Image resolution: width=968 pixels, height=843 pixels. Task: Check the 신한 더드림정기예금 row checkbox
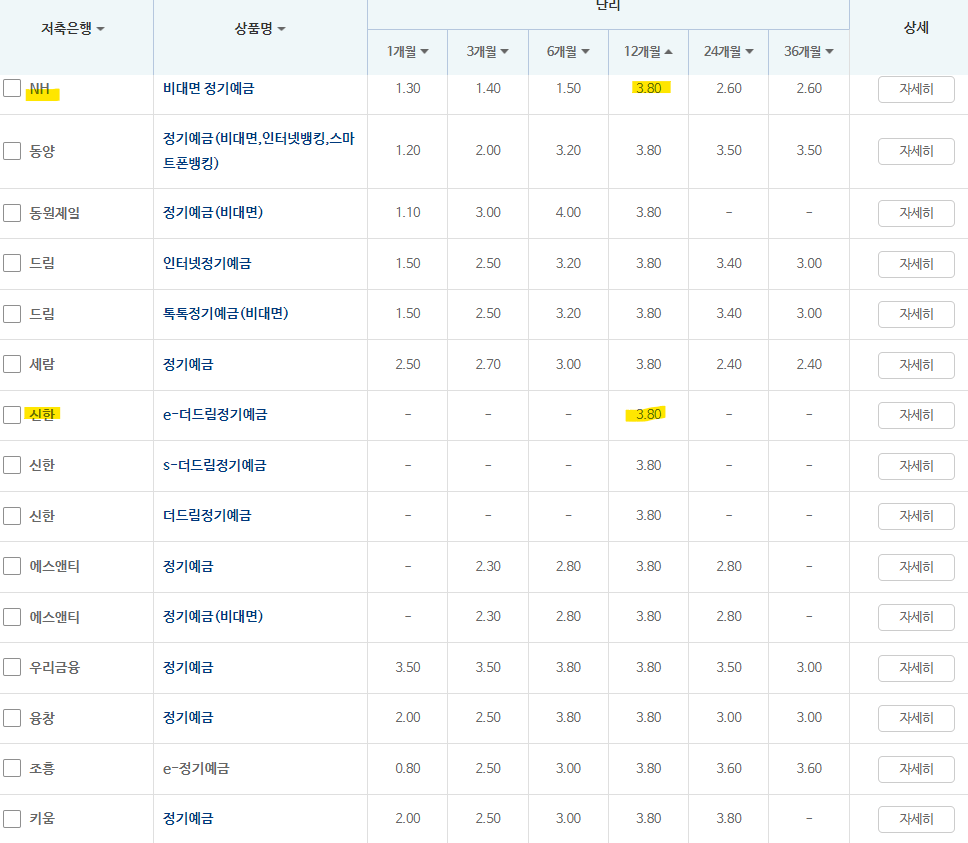pyautogui.click(x=12, y=515)
